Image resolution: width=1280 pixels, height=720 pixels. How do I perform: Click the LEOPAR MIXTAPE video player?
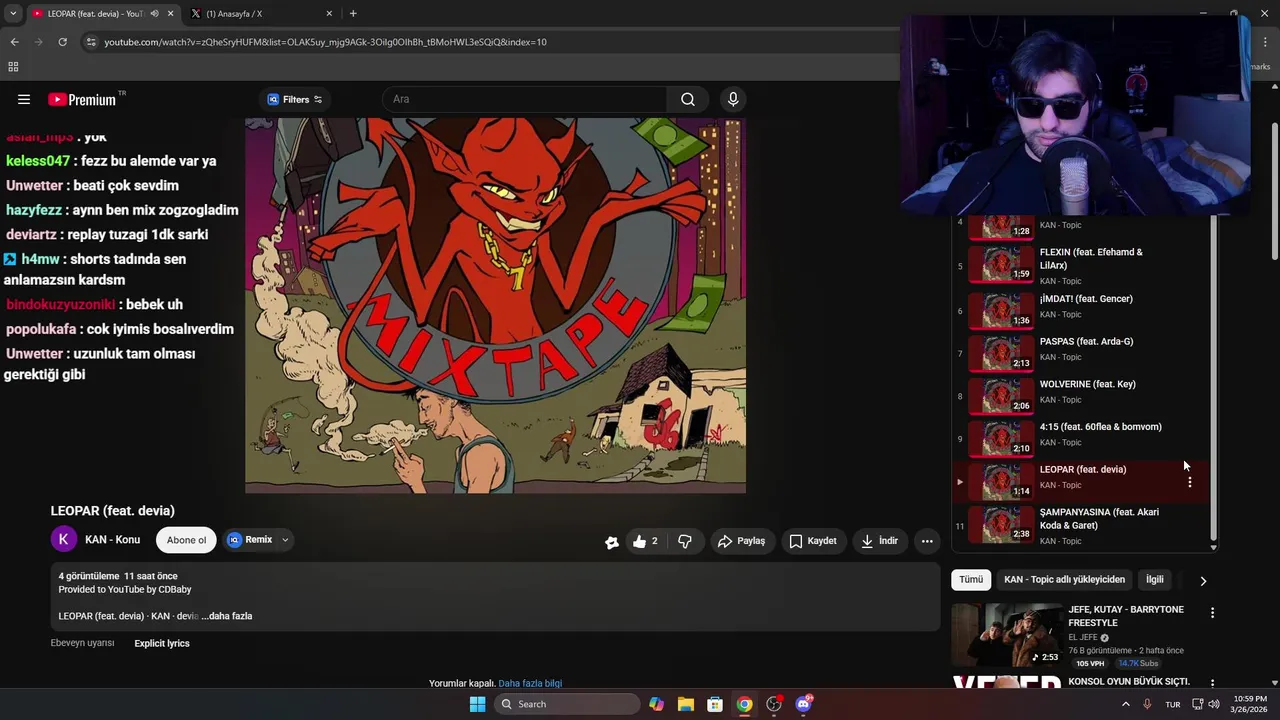click(495, 305)
